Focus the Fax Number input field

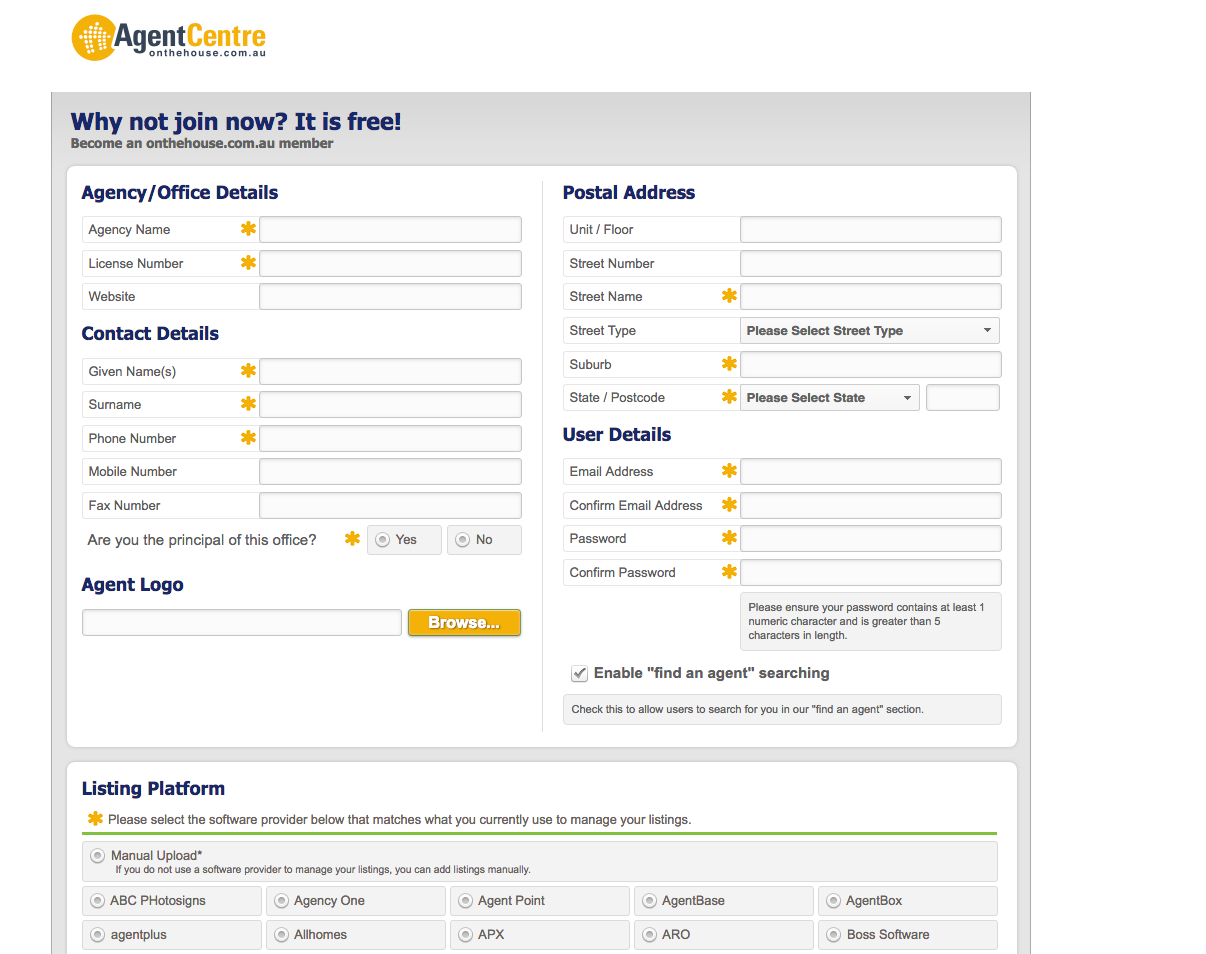coord(390,506)
